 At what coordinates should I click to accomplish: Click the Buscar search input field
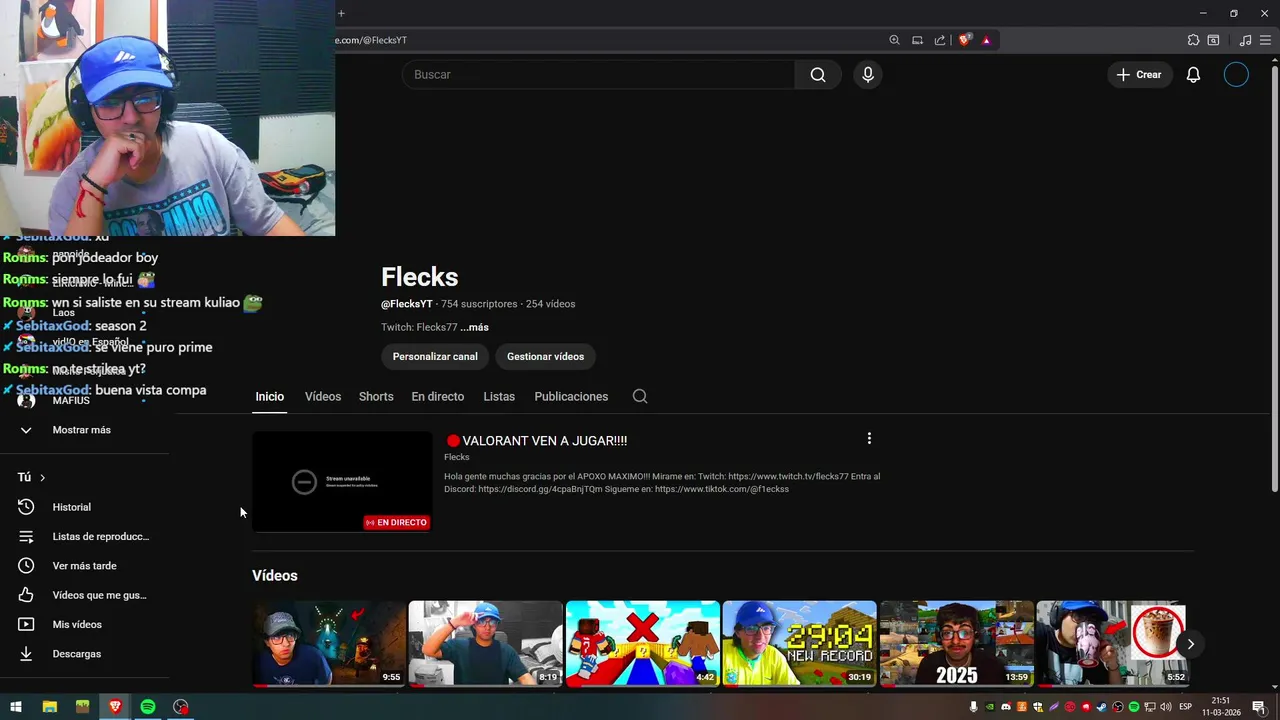pyautogui.click(x=598, y=75)
